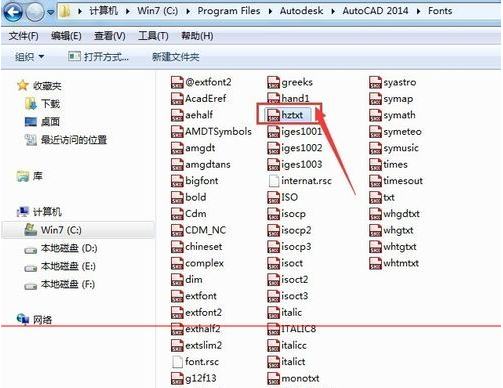Click the Forward navigation arrow button

coord(35,12)
